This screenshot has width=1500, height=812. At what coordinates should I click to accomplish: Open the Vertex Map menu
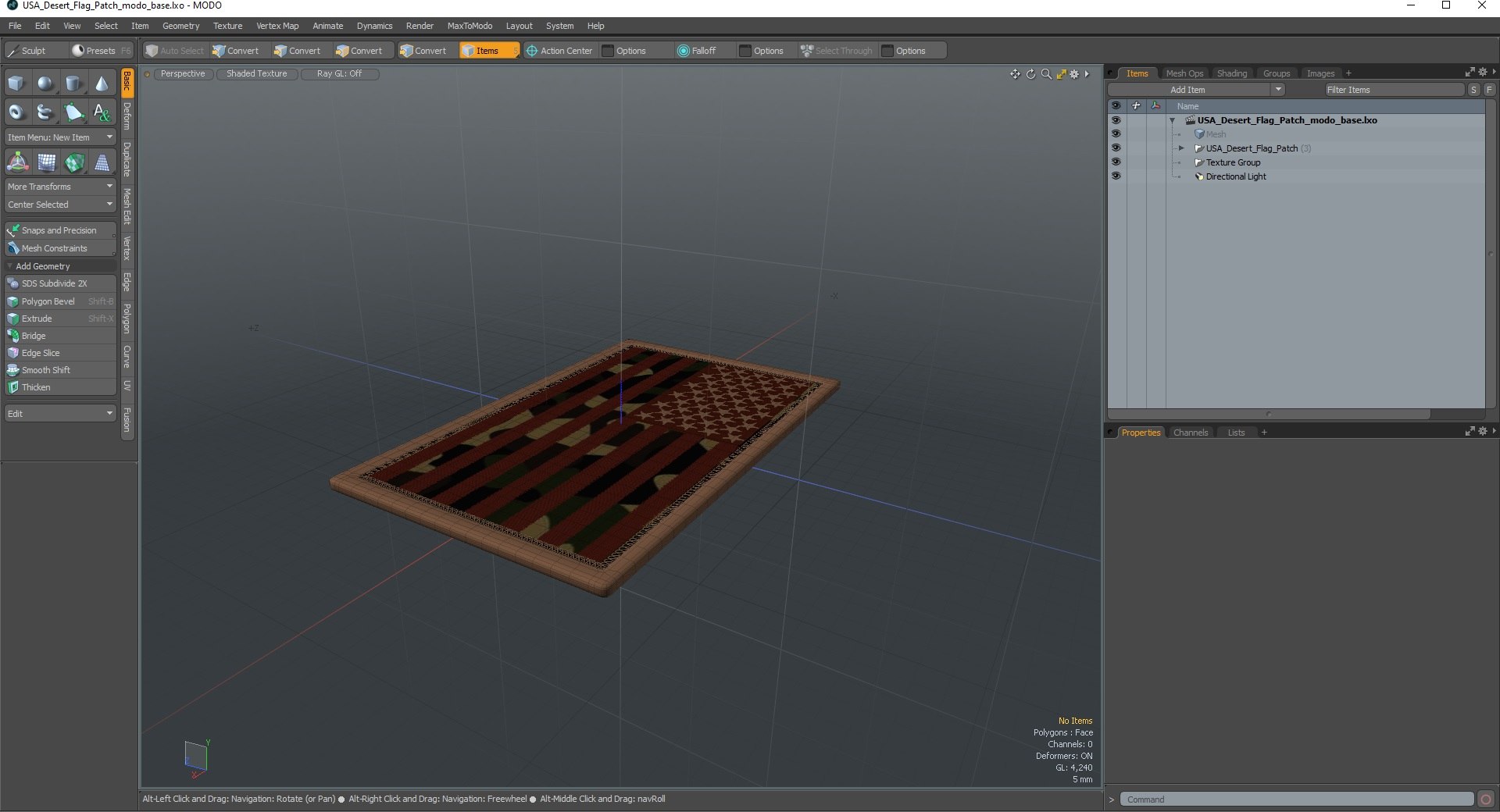277,26
